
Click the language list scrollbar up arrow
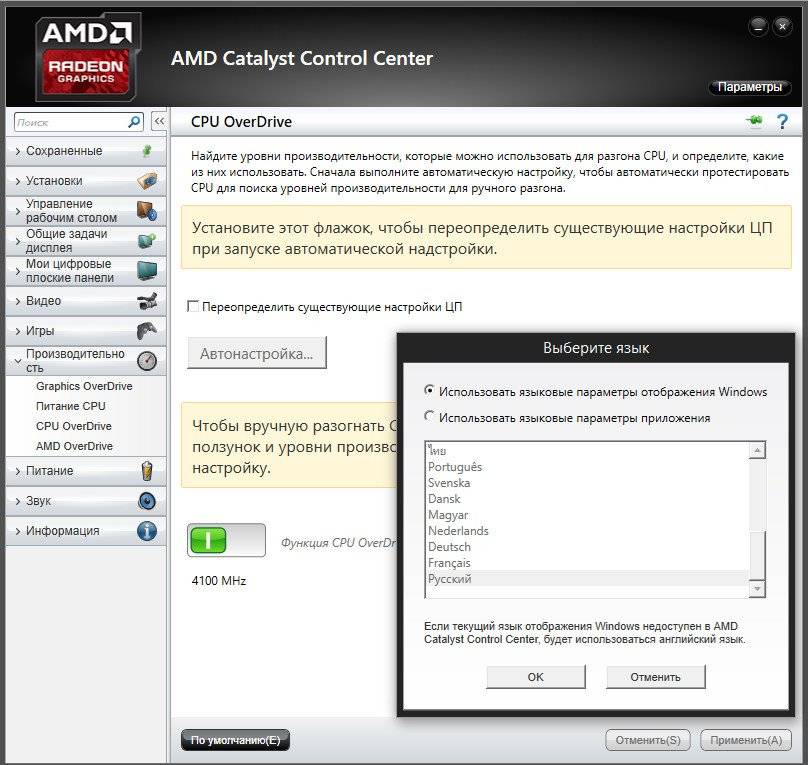pos(757,450)
